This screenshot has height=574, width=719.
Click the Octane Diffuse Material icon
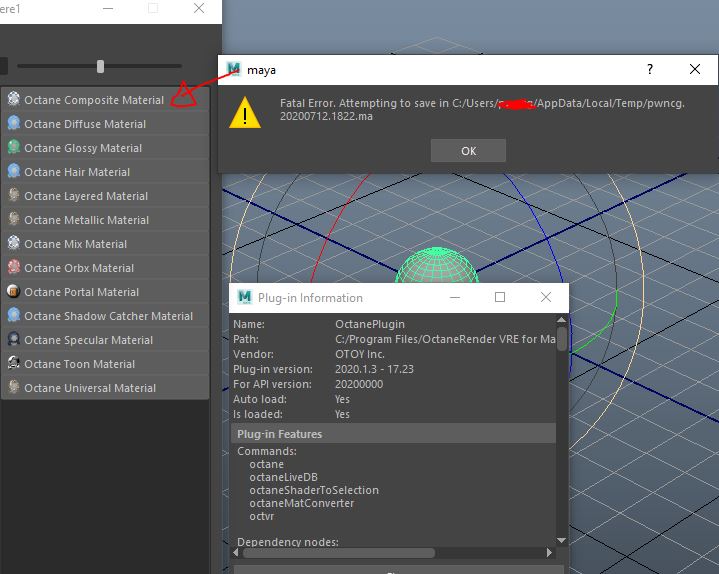coord(14,123)
